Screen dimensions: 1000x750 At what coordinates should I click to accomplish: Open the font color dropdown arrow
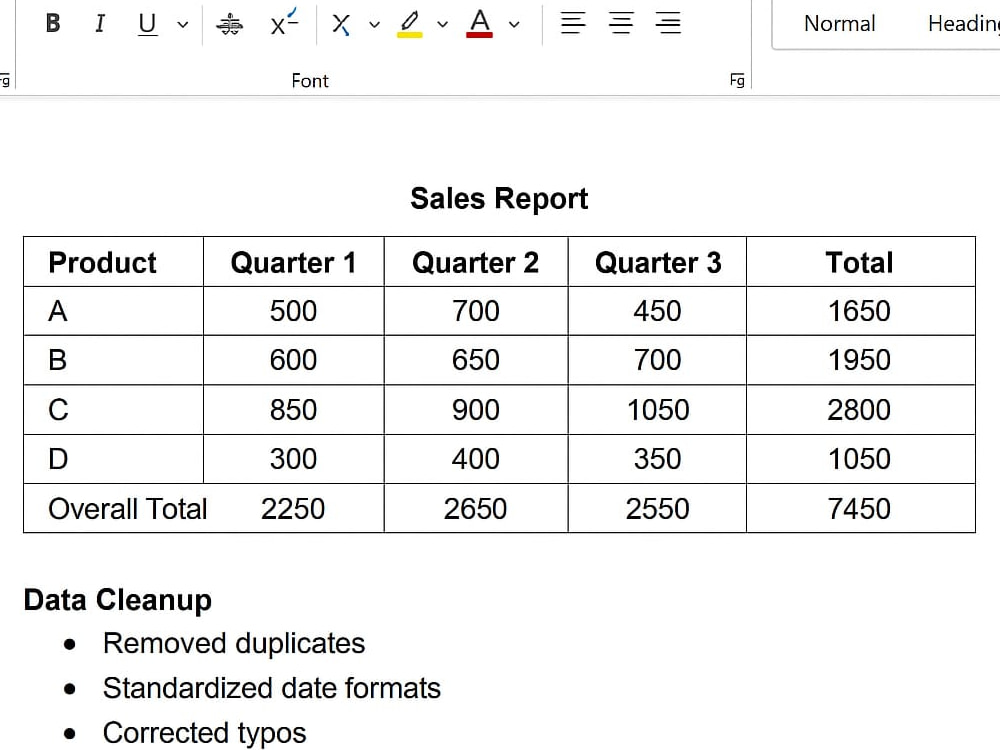(514, 25)
